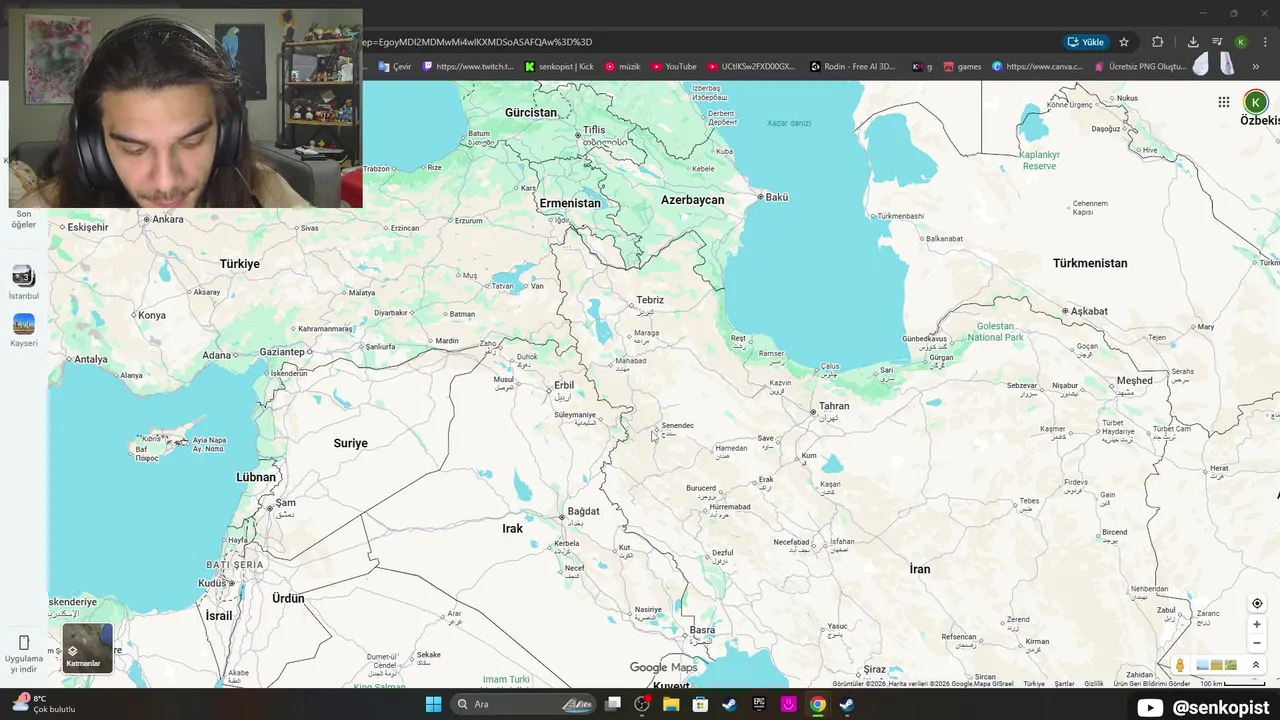This screenshot has width=1280, height=720.
Task: Open the Chrome extensions puzzle icon
Action: (x=1157, y=42)
